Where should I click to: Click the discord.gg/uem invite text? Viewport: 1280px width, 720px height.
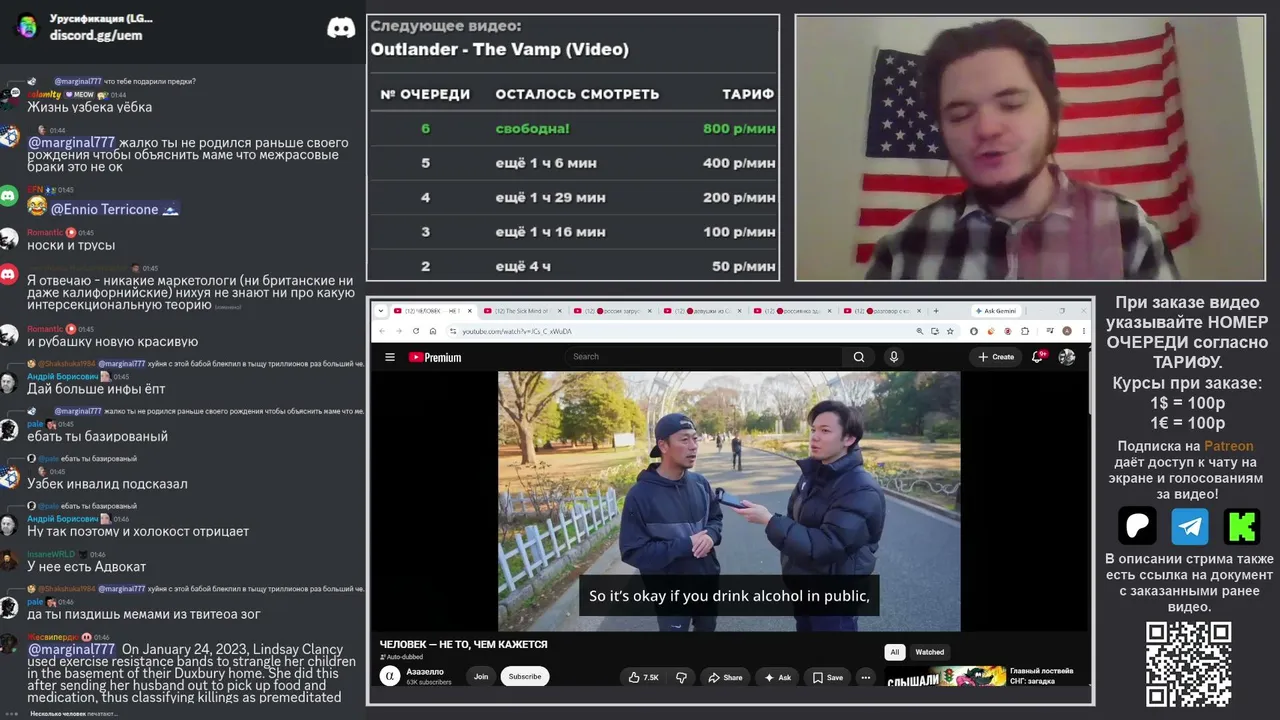(96, 35)
